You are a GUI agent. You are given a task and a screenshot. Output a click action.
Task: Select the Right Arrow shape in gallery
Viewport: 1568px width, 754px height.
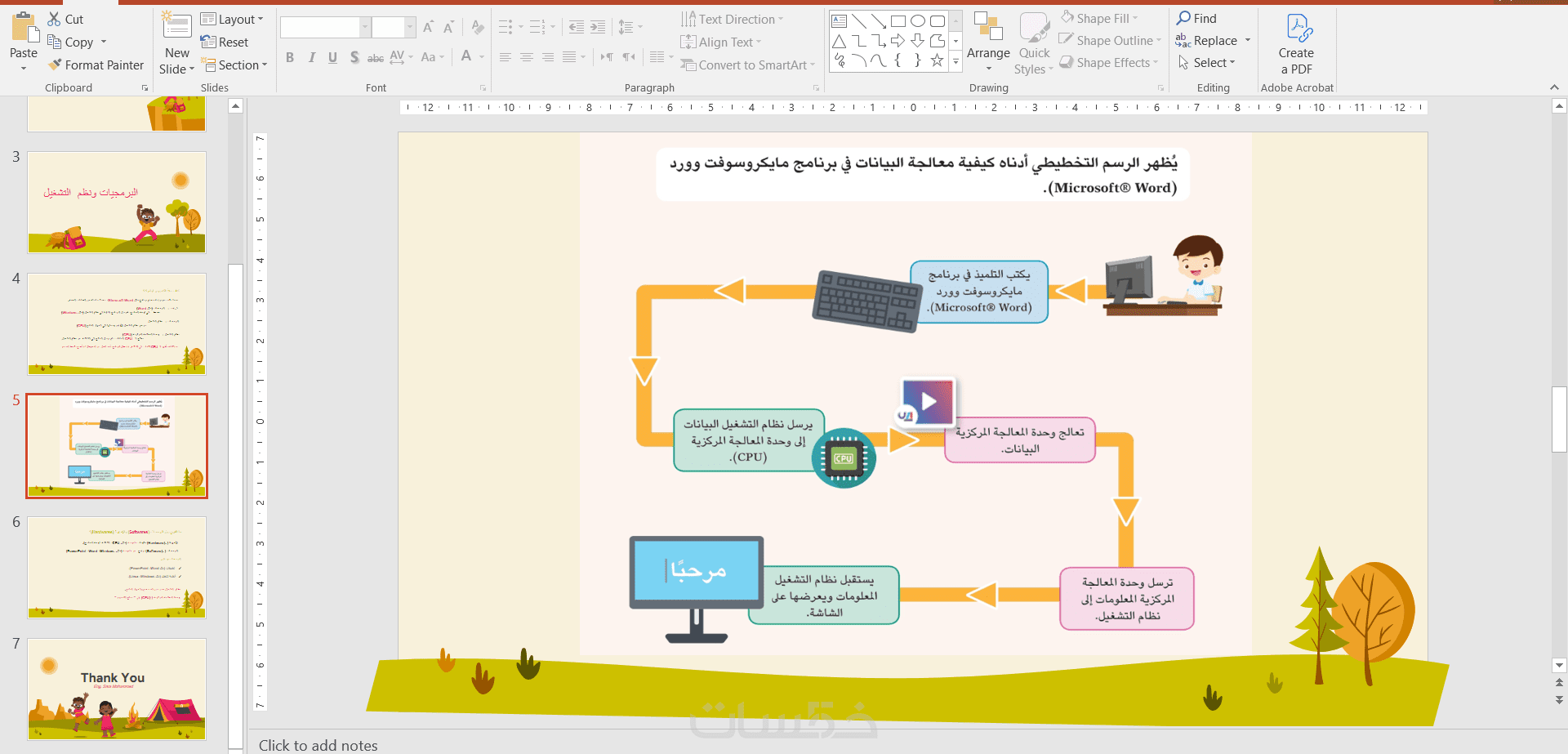898,41
